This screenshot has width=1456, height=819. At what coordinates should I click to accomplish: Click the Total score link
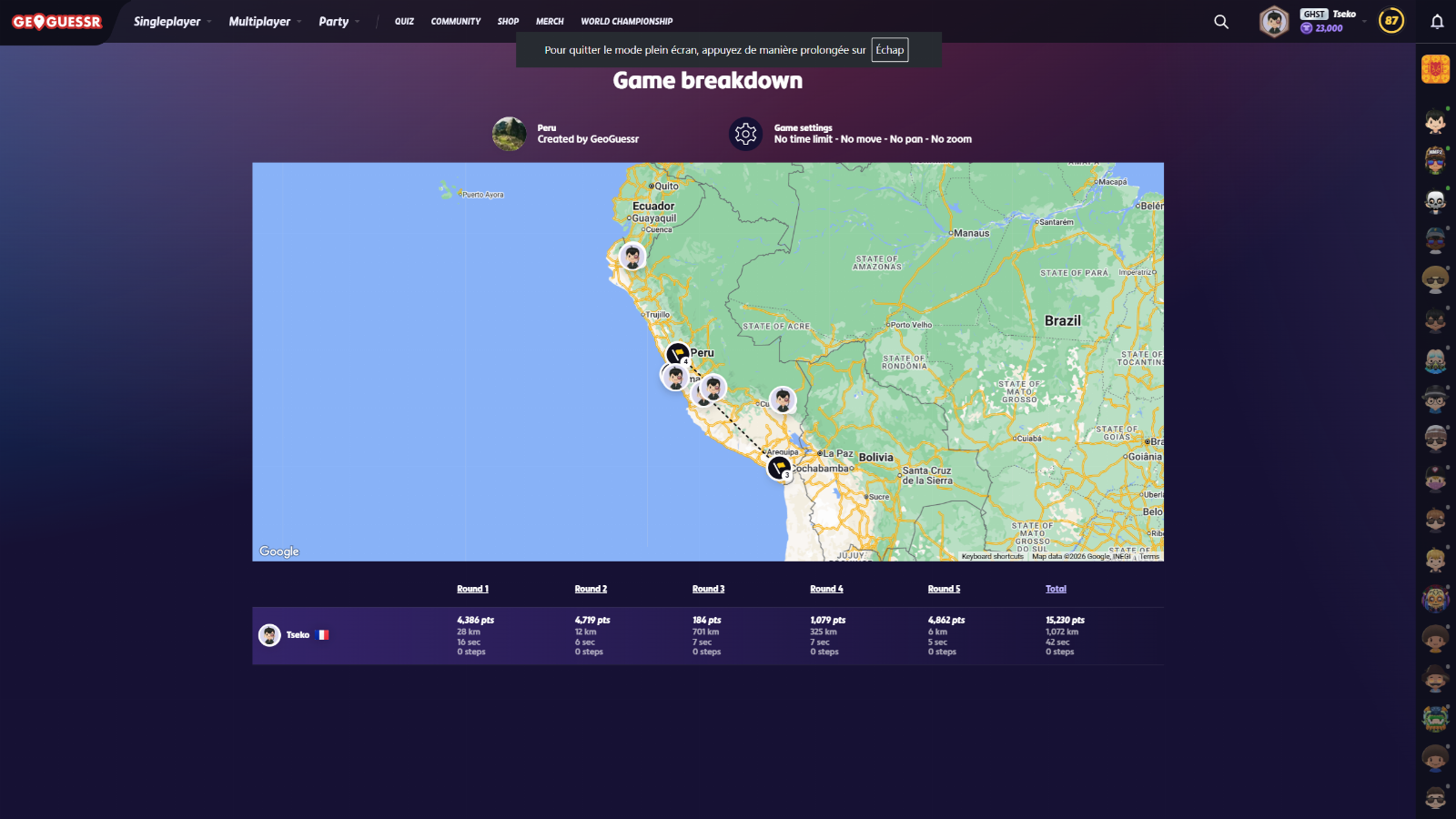pos(1056,589)
